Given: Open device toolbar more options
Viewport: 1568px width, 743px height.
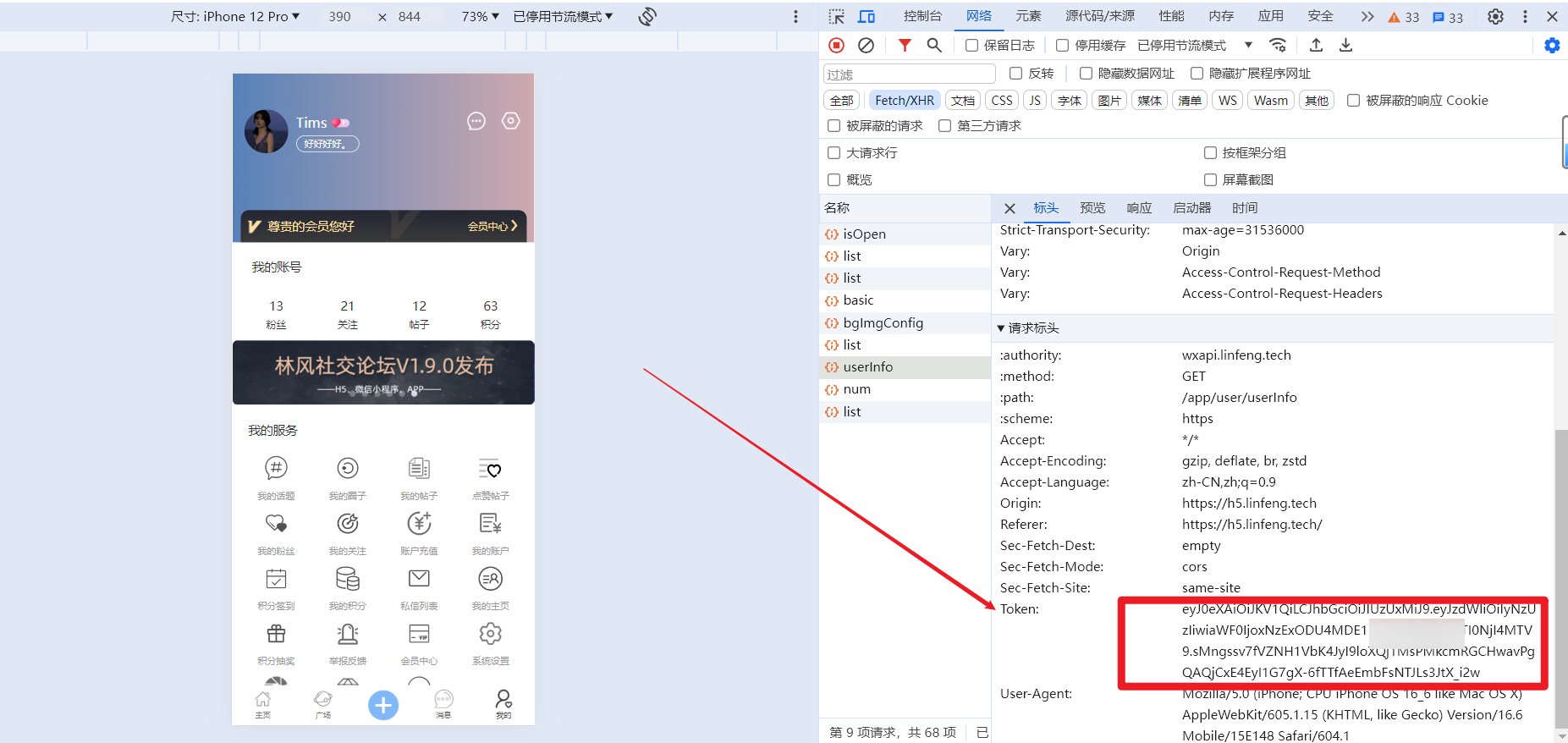Looking at the screenshot, I should [x=795, y=16].
